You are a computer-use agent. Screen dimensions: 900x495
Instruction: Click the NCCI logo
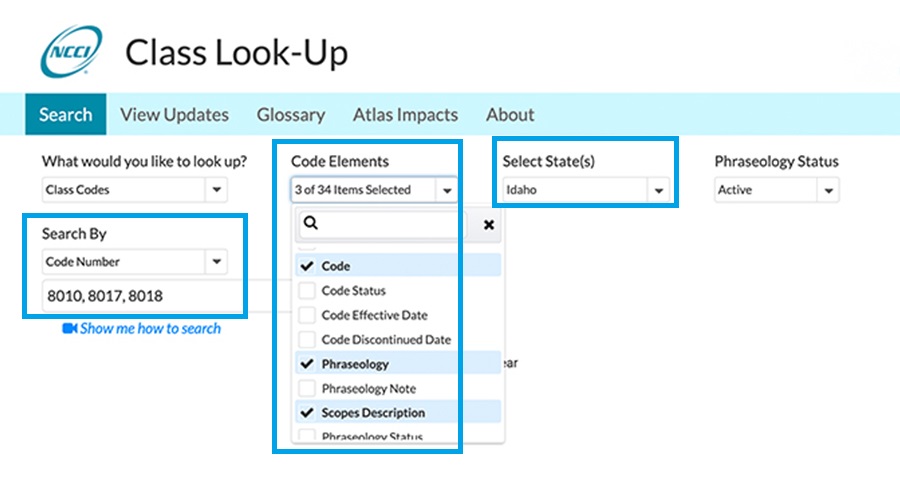pos(71,51)
